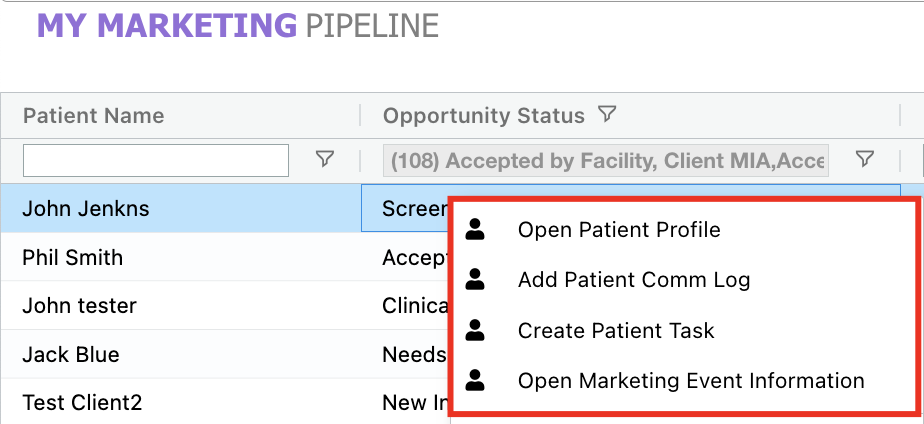The width and height of the screenshot is (924, 424).
Task: Select the John tester patient row
Action: pos(79,306)
